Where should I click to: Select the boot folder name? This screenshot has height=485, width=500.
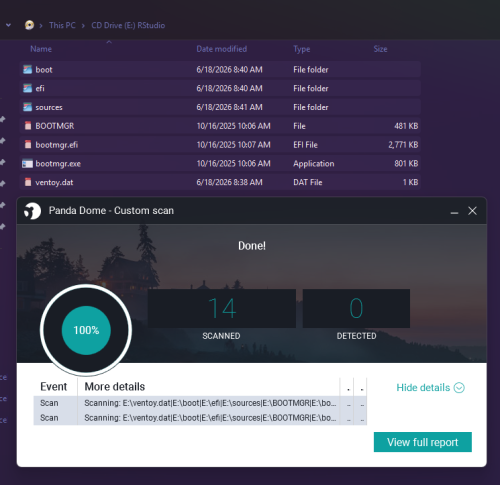(x=44, y=70)
